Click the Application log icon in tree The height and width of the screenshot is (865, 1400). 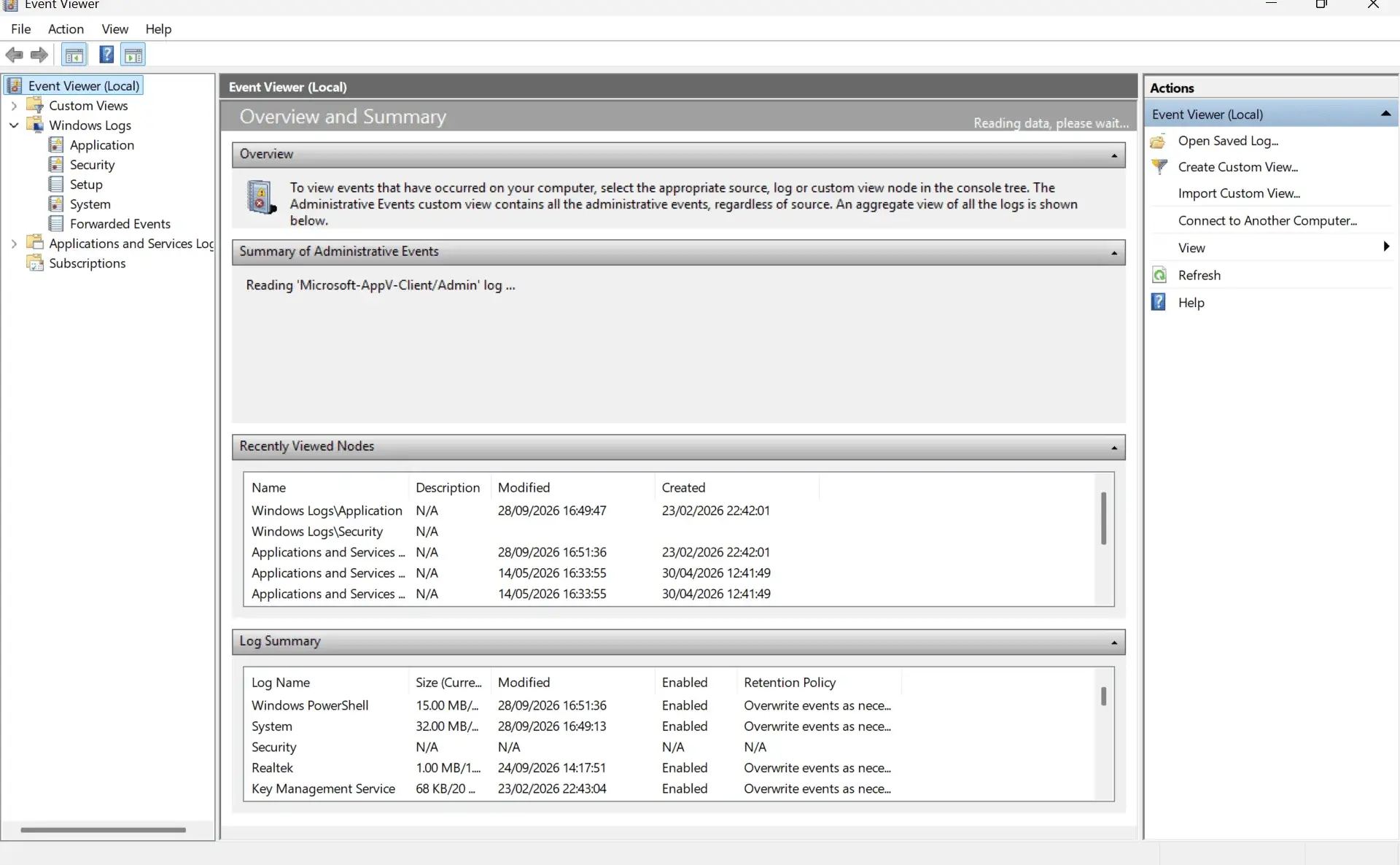(x=56, y=144)
